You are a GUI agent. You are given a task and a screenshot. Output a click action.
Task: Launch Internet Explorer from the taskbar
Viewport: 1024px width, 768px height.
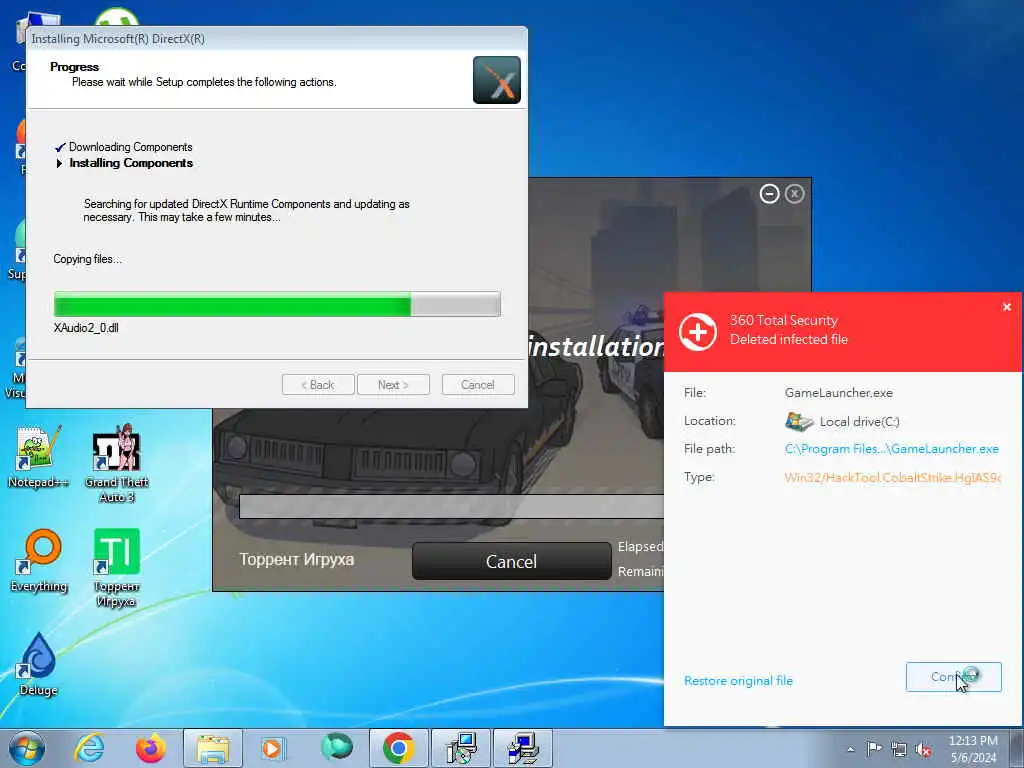(x=89, y=748)
